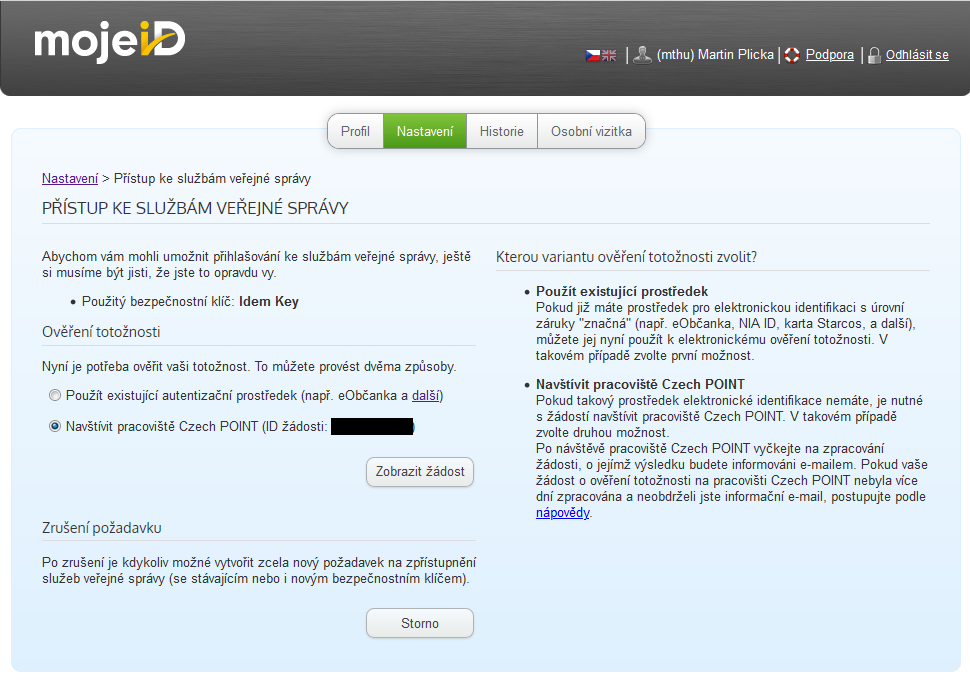Viewport: 970px width, 682px height.
Task: Open the 'nápovědy' help link
Action: [x=562, y=513]
